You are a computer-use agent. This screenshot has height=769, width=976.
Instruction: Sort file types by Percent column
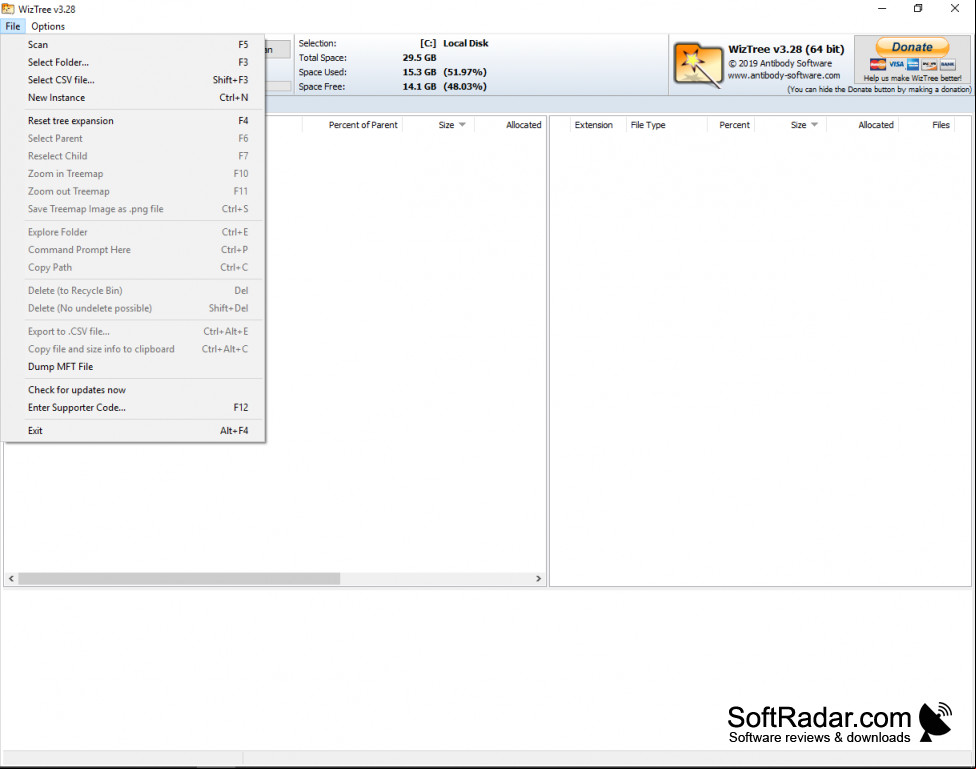pyautogui.click(x=731, y=125)
